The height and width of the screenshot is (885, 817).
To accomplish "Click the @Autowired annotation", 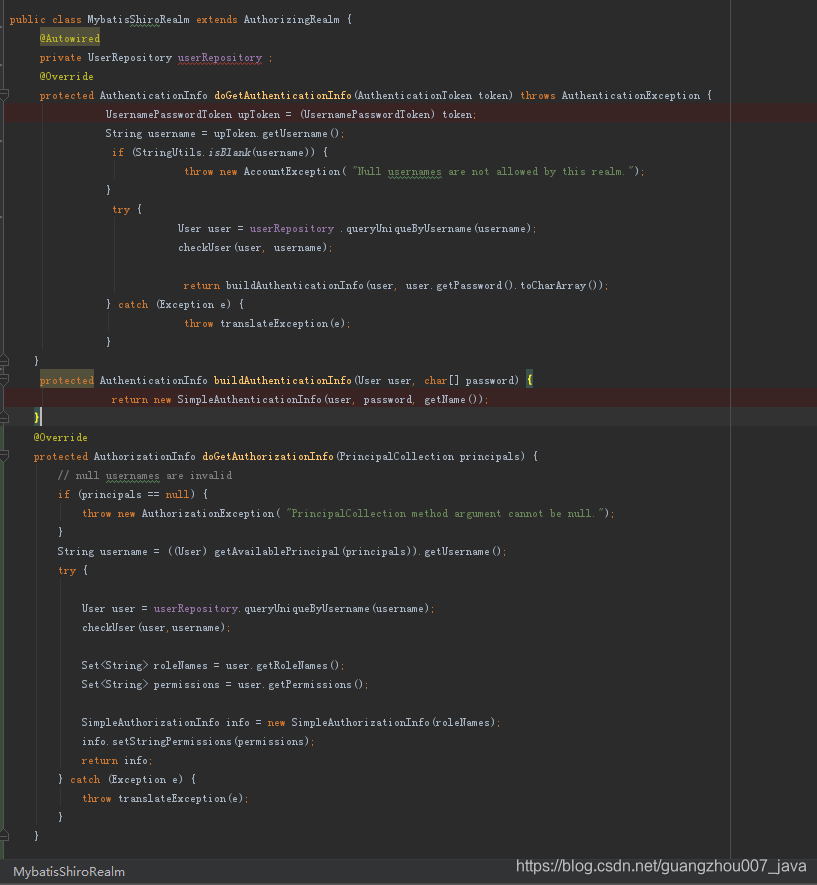I will (70, 38).
